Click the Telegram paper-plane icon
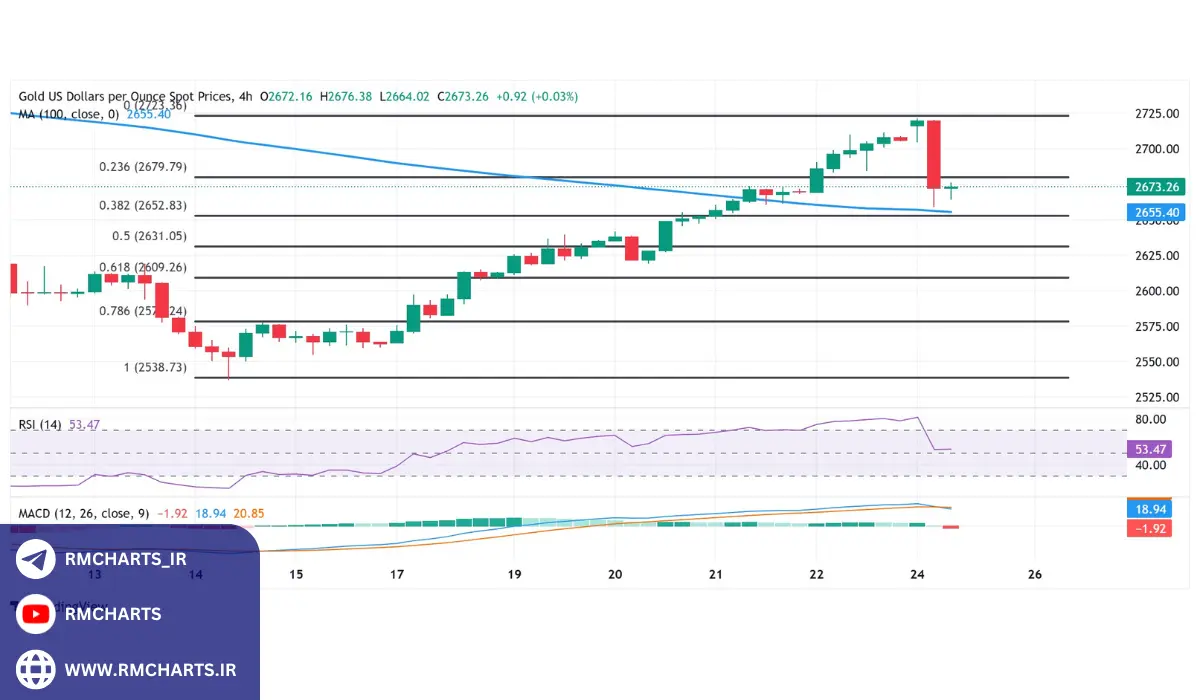The width and height of the screenshot is (1200, 700). (36, 560)
